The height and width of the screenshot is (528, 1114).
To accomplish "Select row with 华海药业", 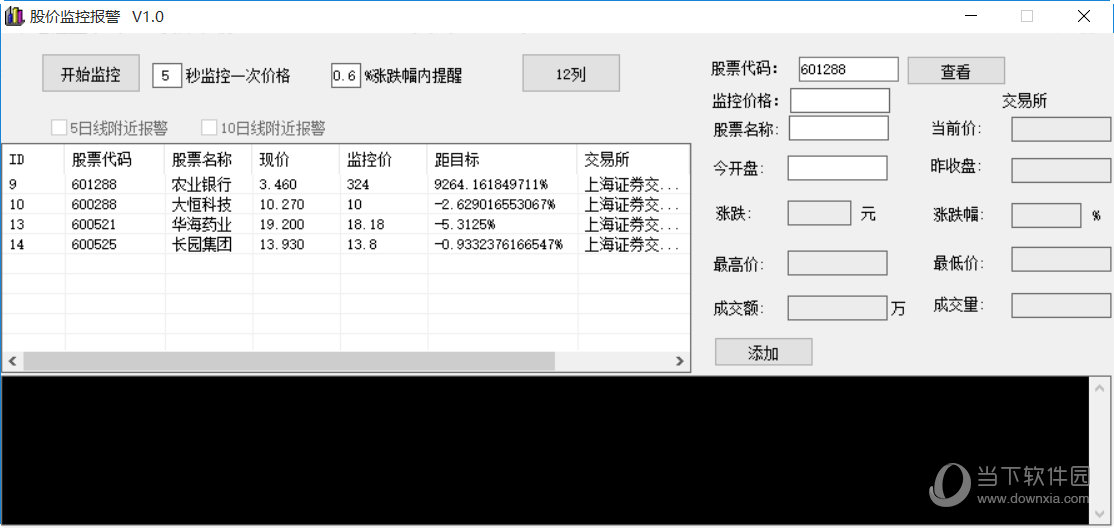I will tap(346, 225).
